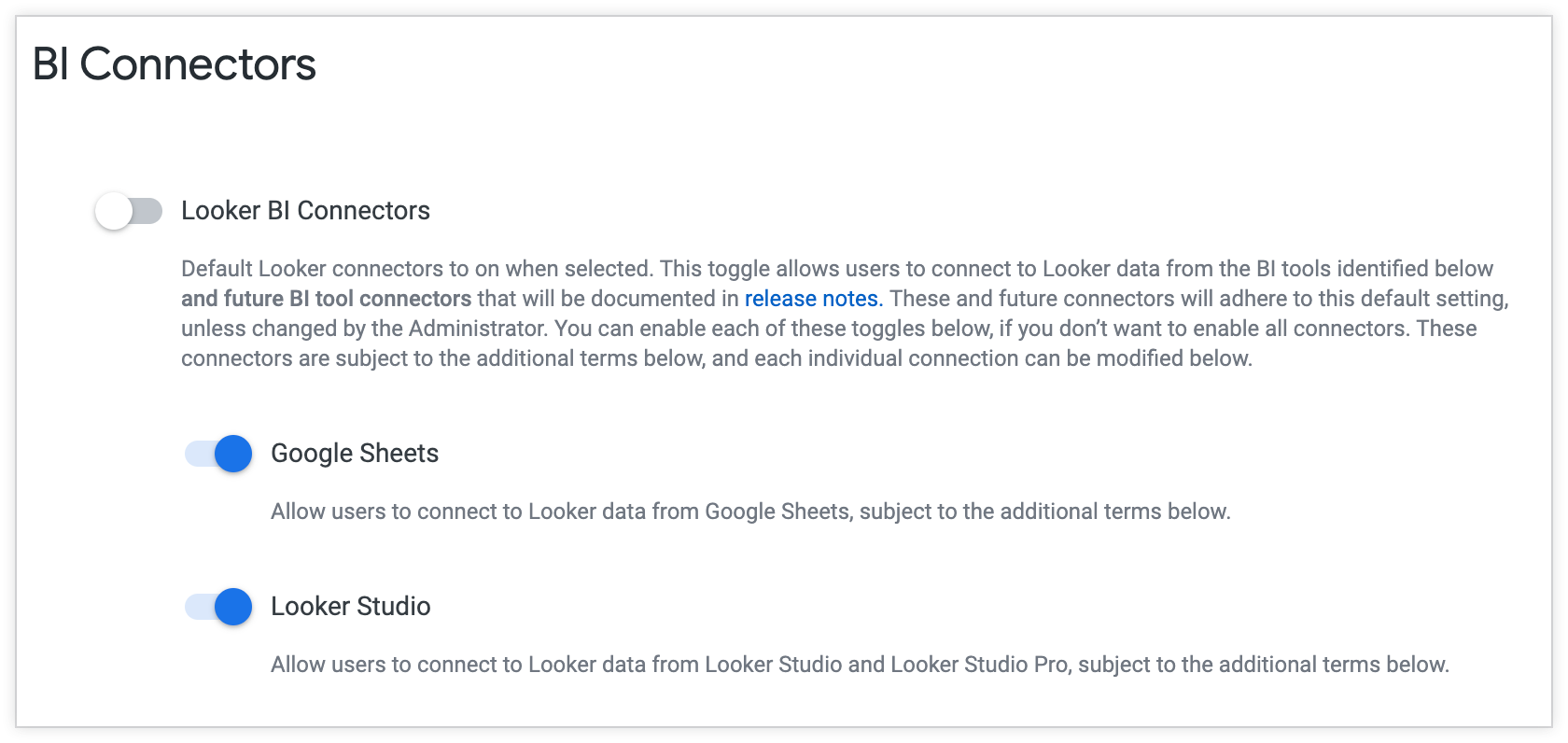1568x743 pixels.
Task: Click the bold "and future BI tool connectors" text
Action: click(x=327, y=299)
